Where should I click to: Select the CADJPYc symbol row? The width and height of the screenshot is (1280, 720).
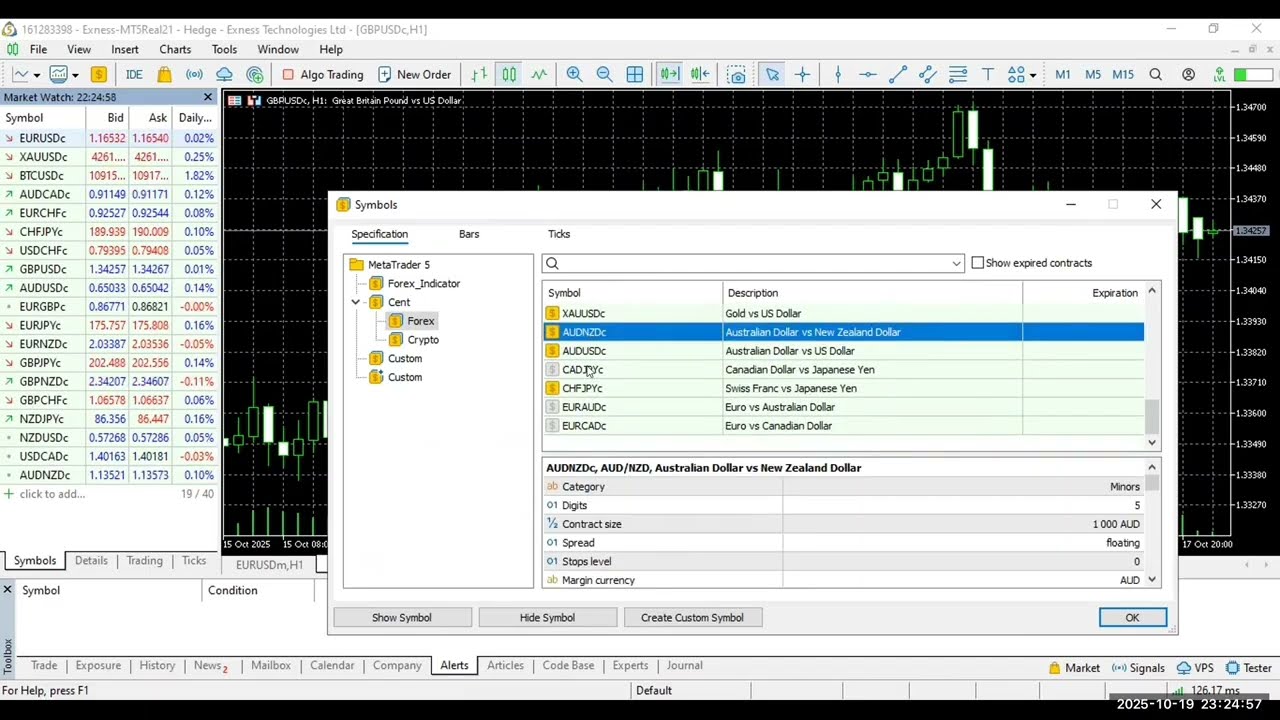point(843,370)
